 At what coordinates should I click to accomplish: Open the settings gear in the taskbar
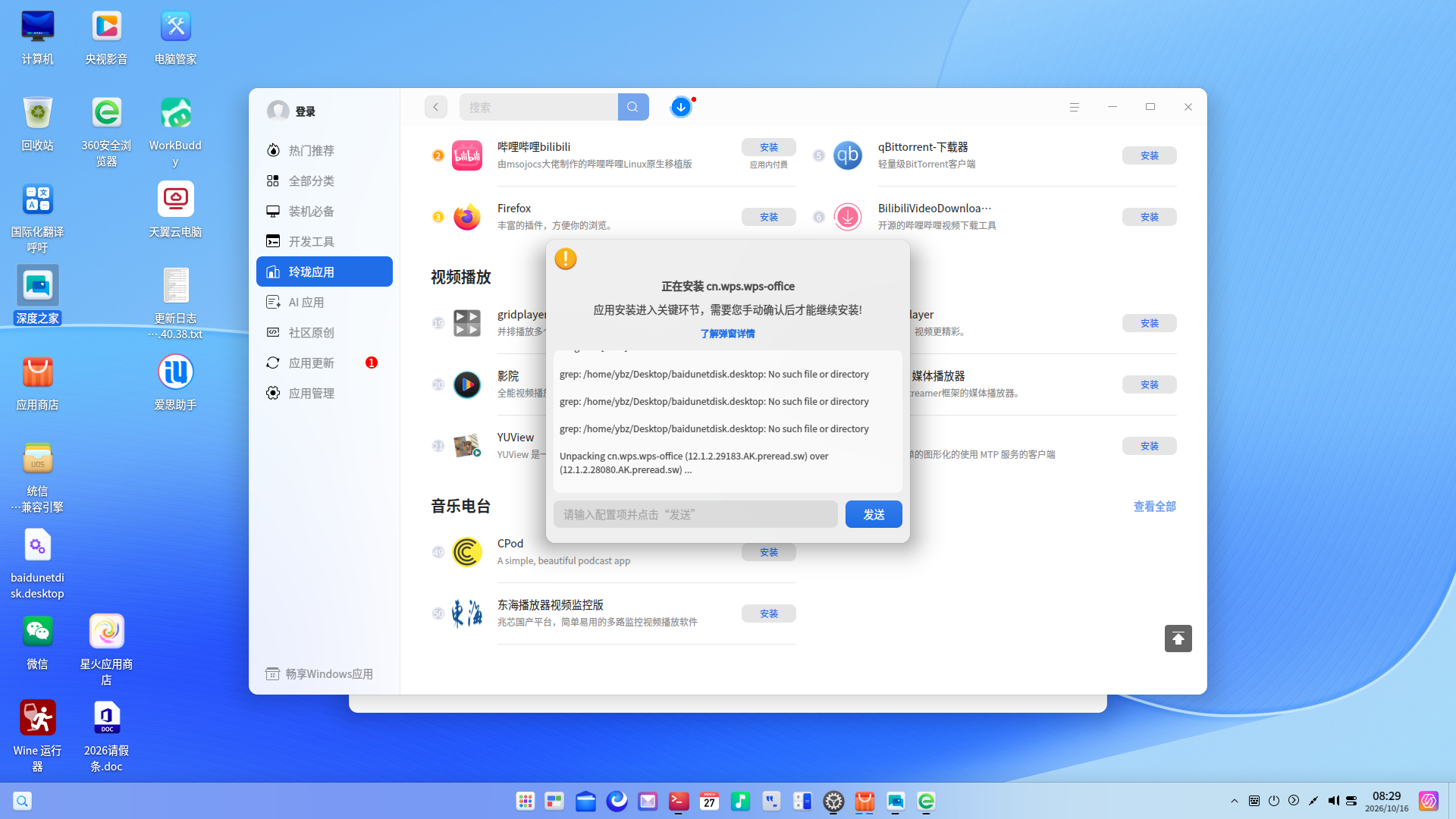coord(833,801)
